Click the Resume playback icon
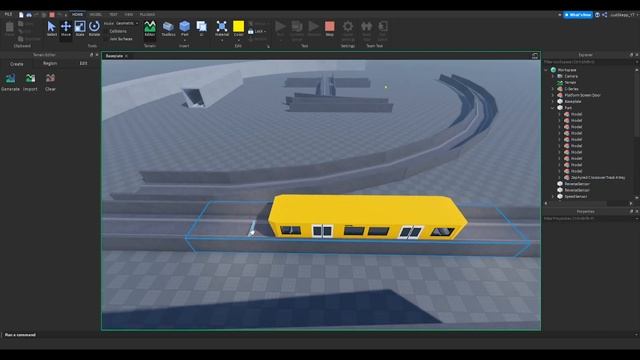The width and height of the screenshot is (640, 360). 313,28
